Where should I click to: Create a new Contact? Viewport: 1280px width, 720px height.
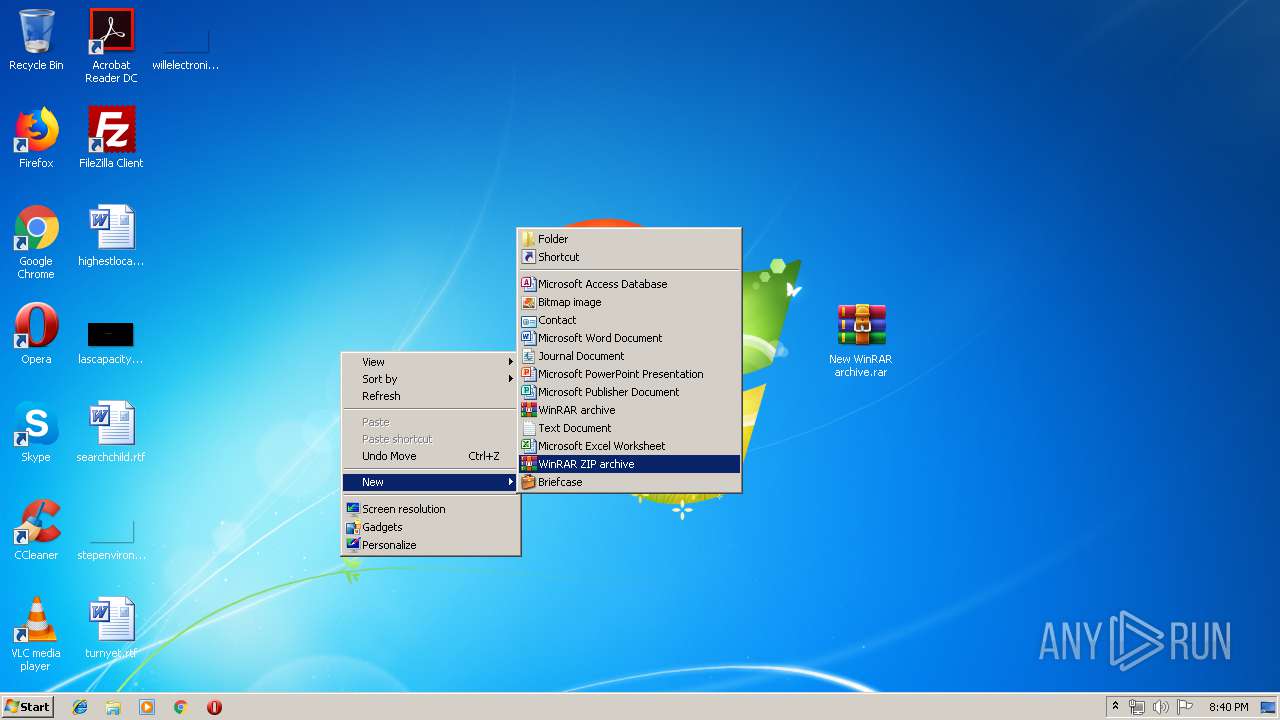(629, 320)
